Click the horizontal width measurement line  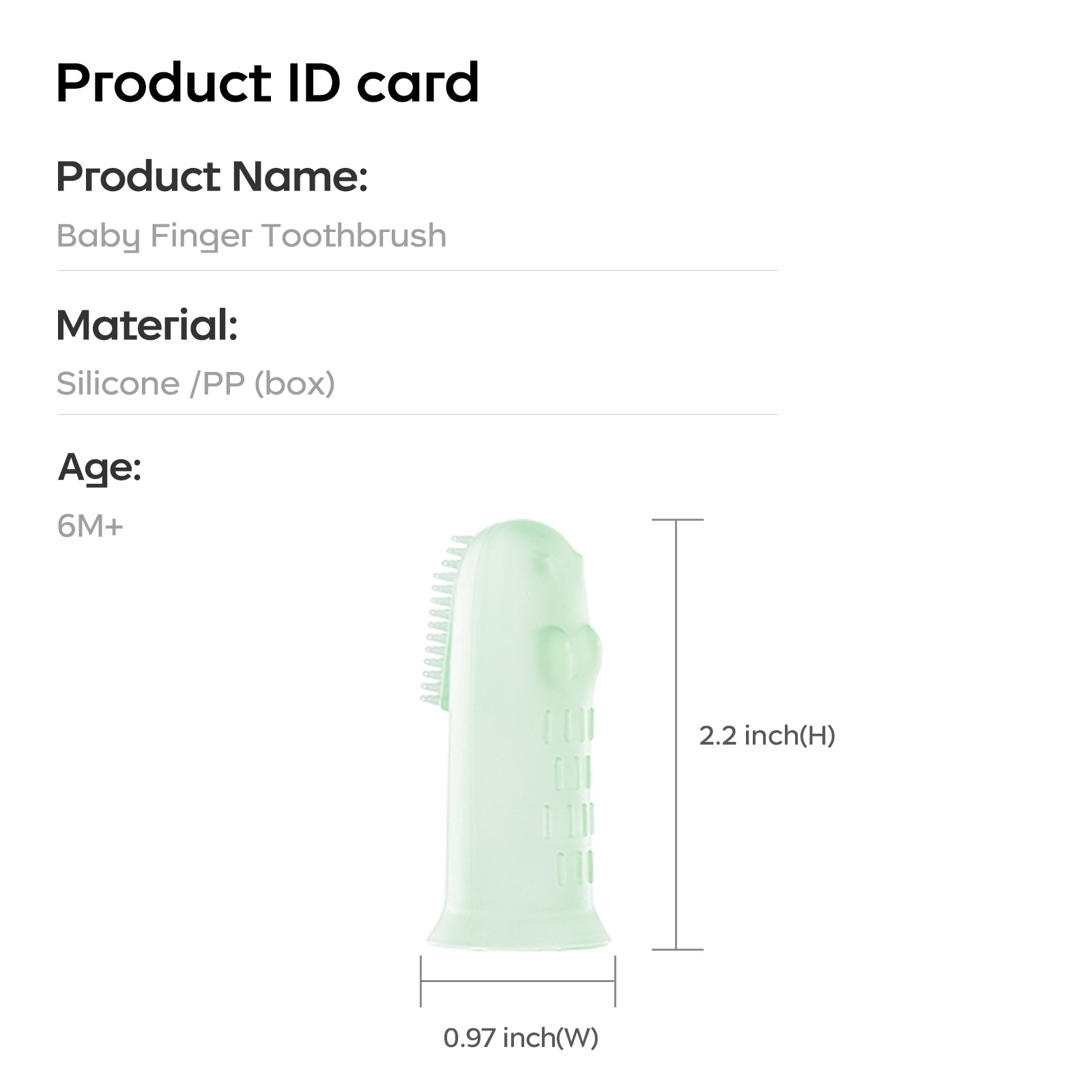coord(518,981)
